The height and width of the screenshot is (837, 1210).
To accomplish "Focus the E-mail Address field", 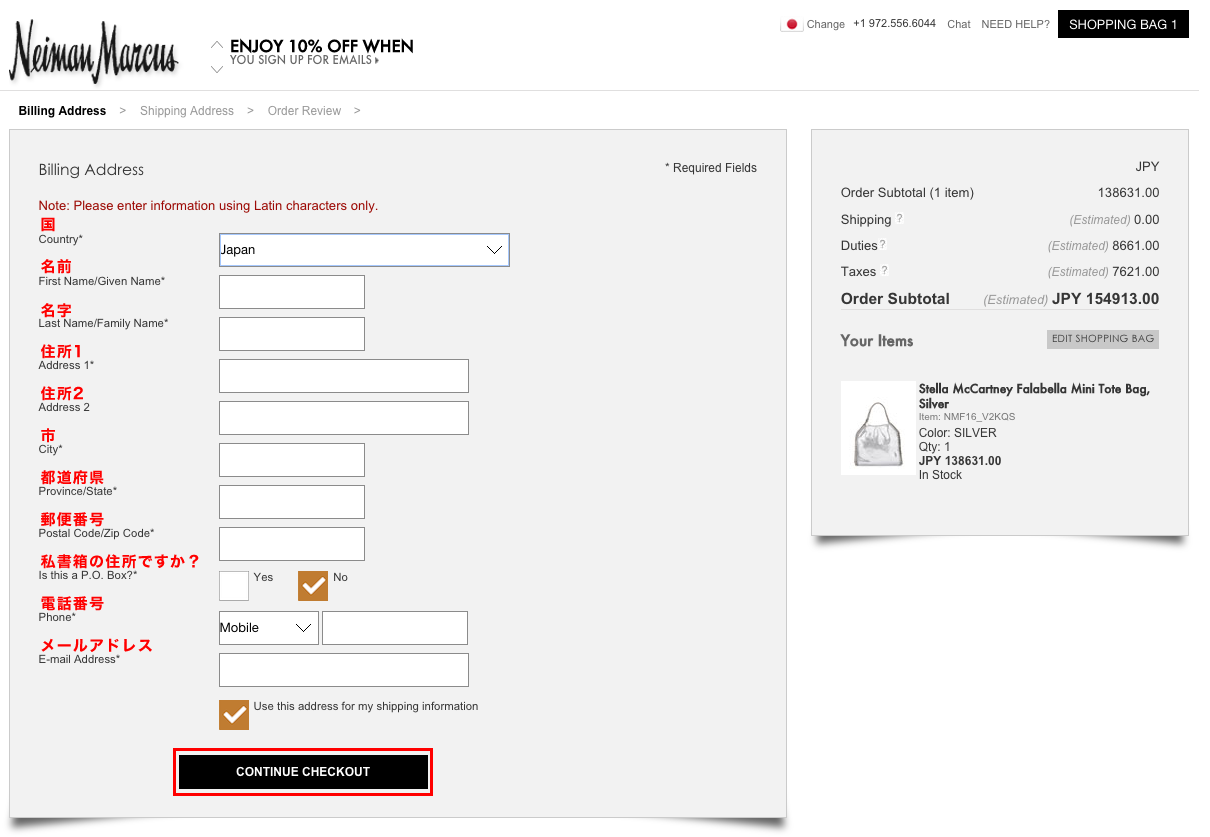I will point(344,670).
